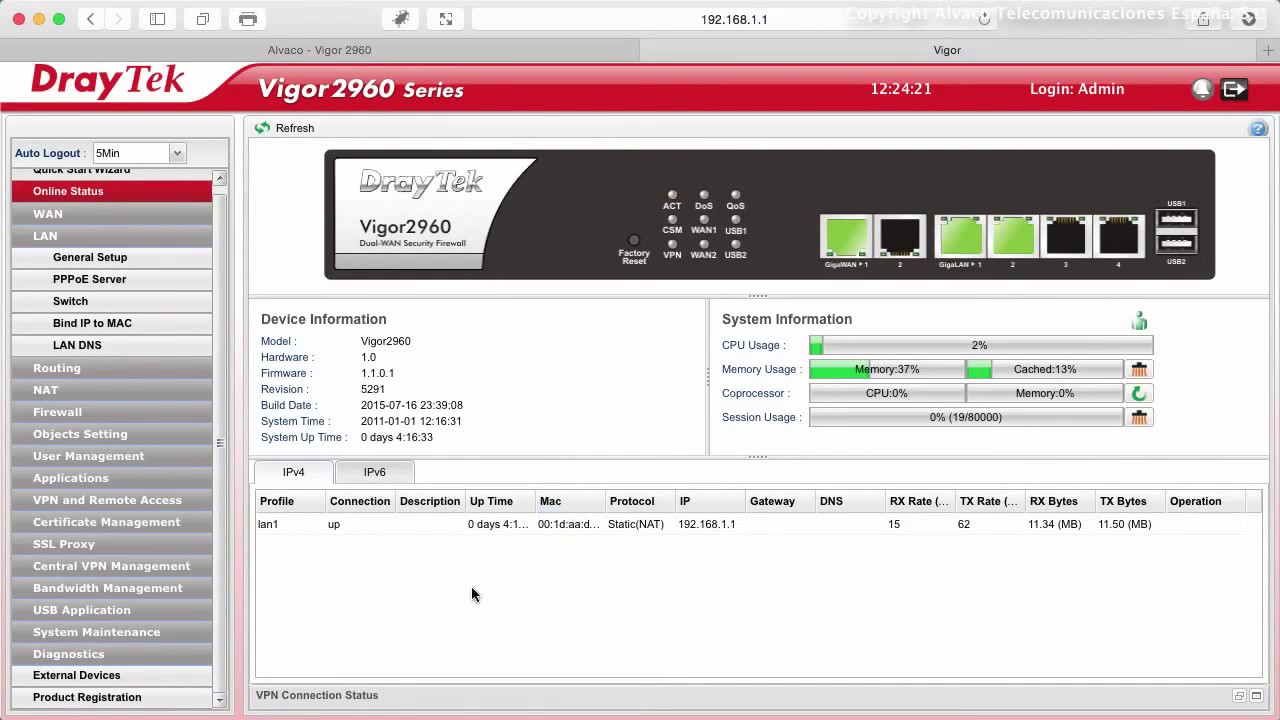
Task: Open USB Application section
Action: point(112,610)
